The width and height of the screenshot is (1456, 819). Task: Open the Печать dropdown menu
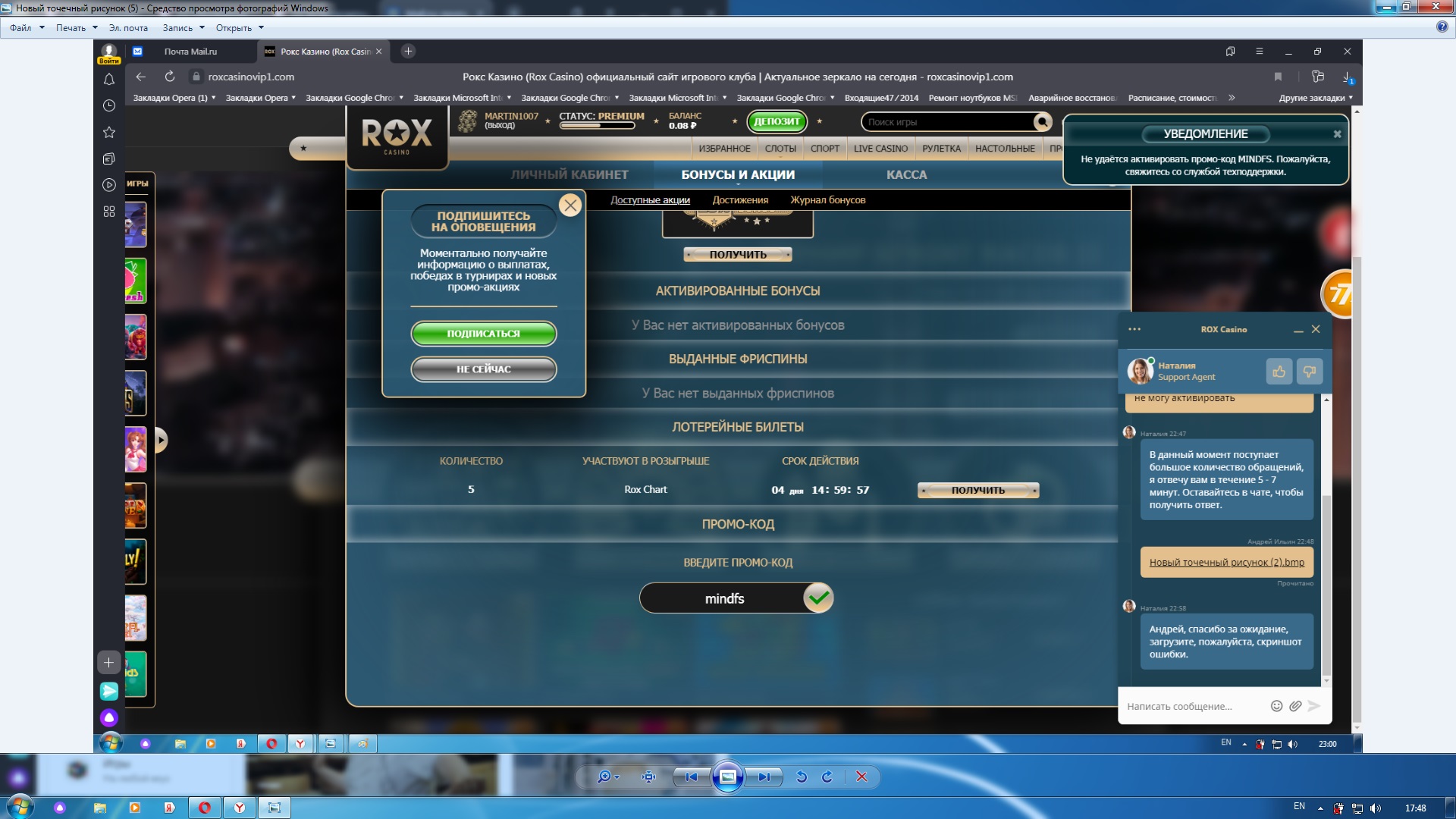76,28
